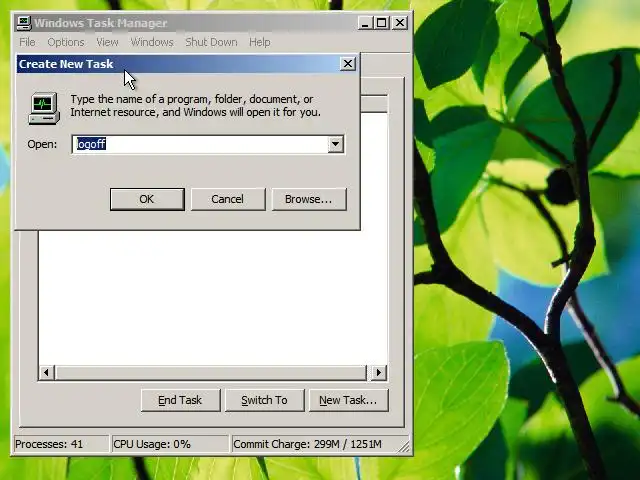Click the Switch To button

coord(264,400)
